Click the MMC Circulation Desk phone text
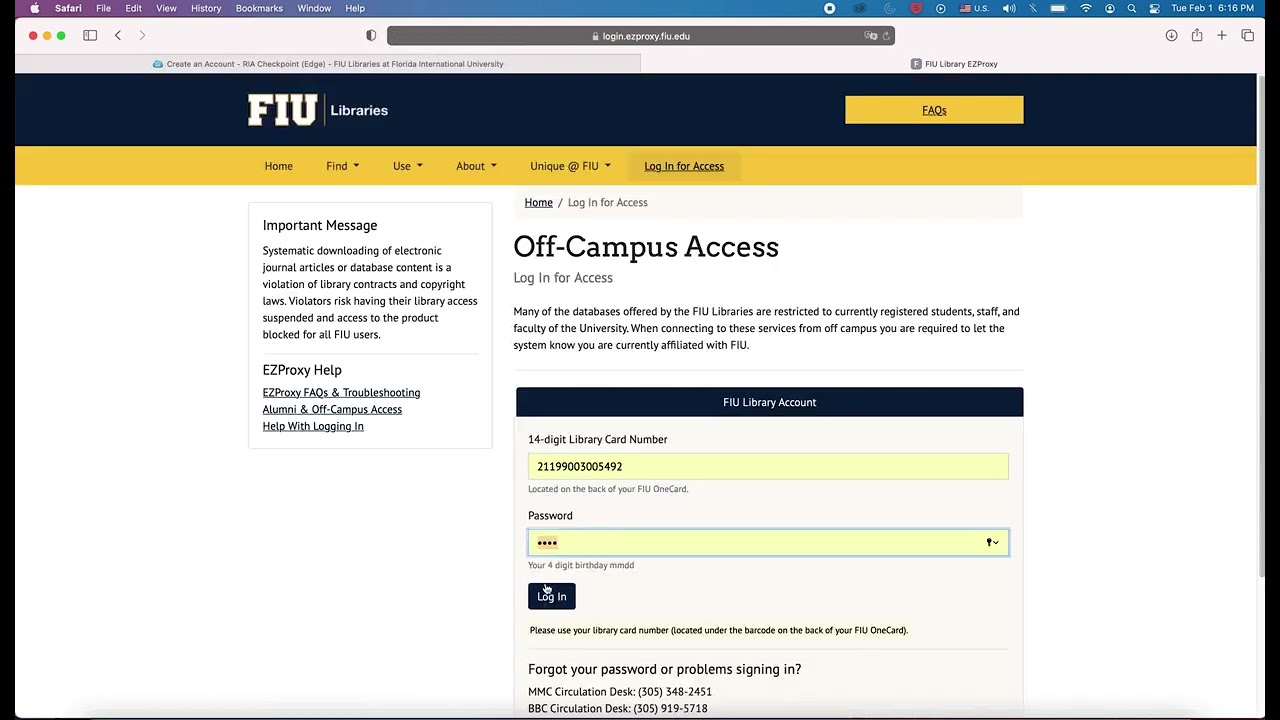 coord(620,692)
